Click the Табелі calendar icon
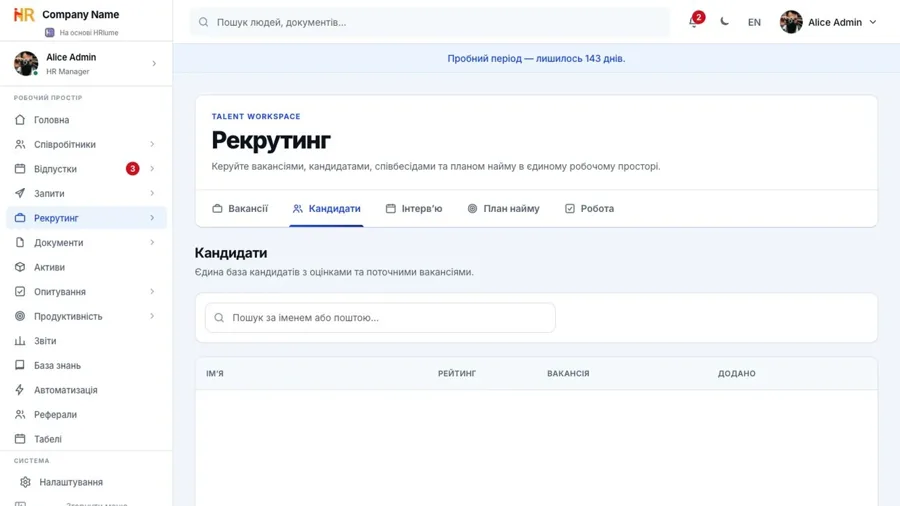 coord(20,439)
